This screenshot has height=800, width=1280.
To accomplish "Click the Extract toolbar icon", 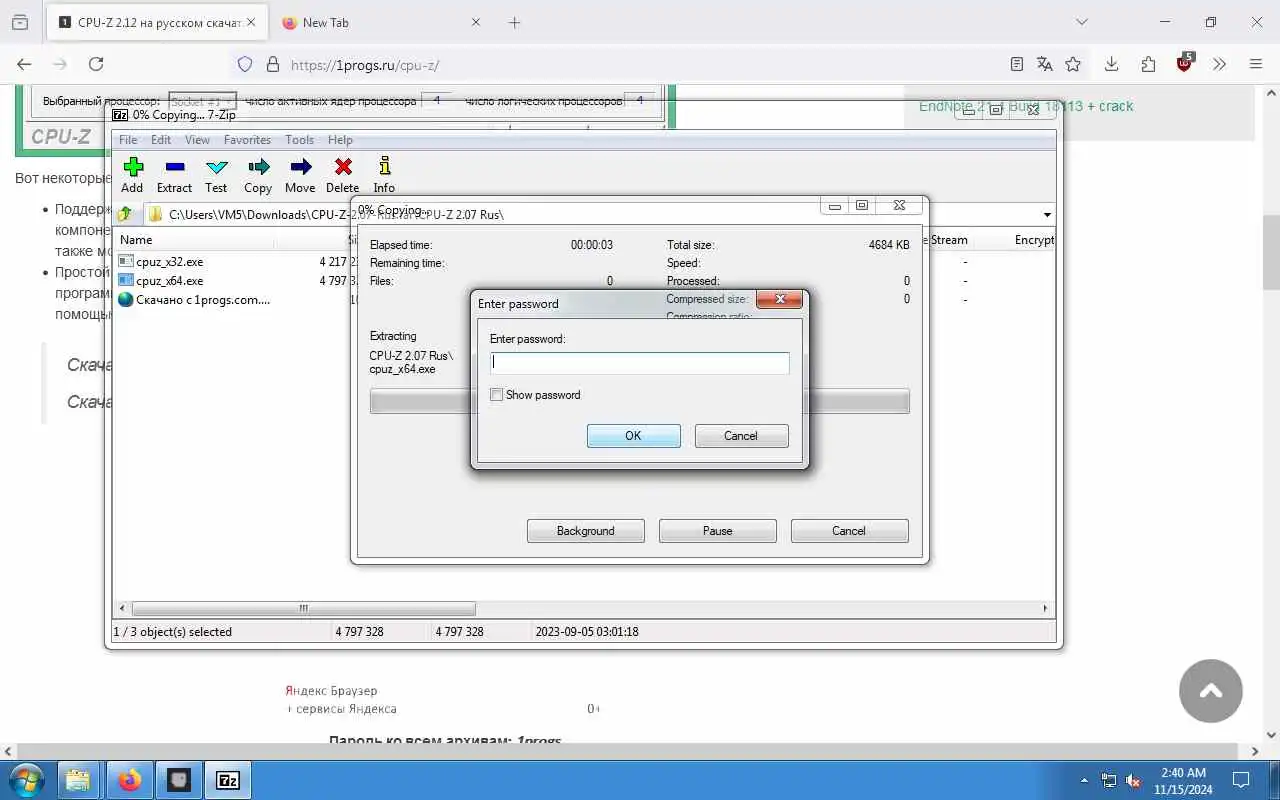I will 174,175.
